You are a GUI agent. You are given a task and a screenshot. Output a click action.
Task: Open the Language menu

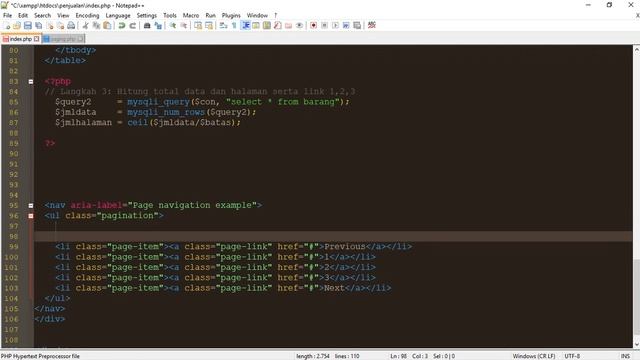[118, 16]
